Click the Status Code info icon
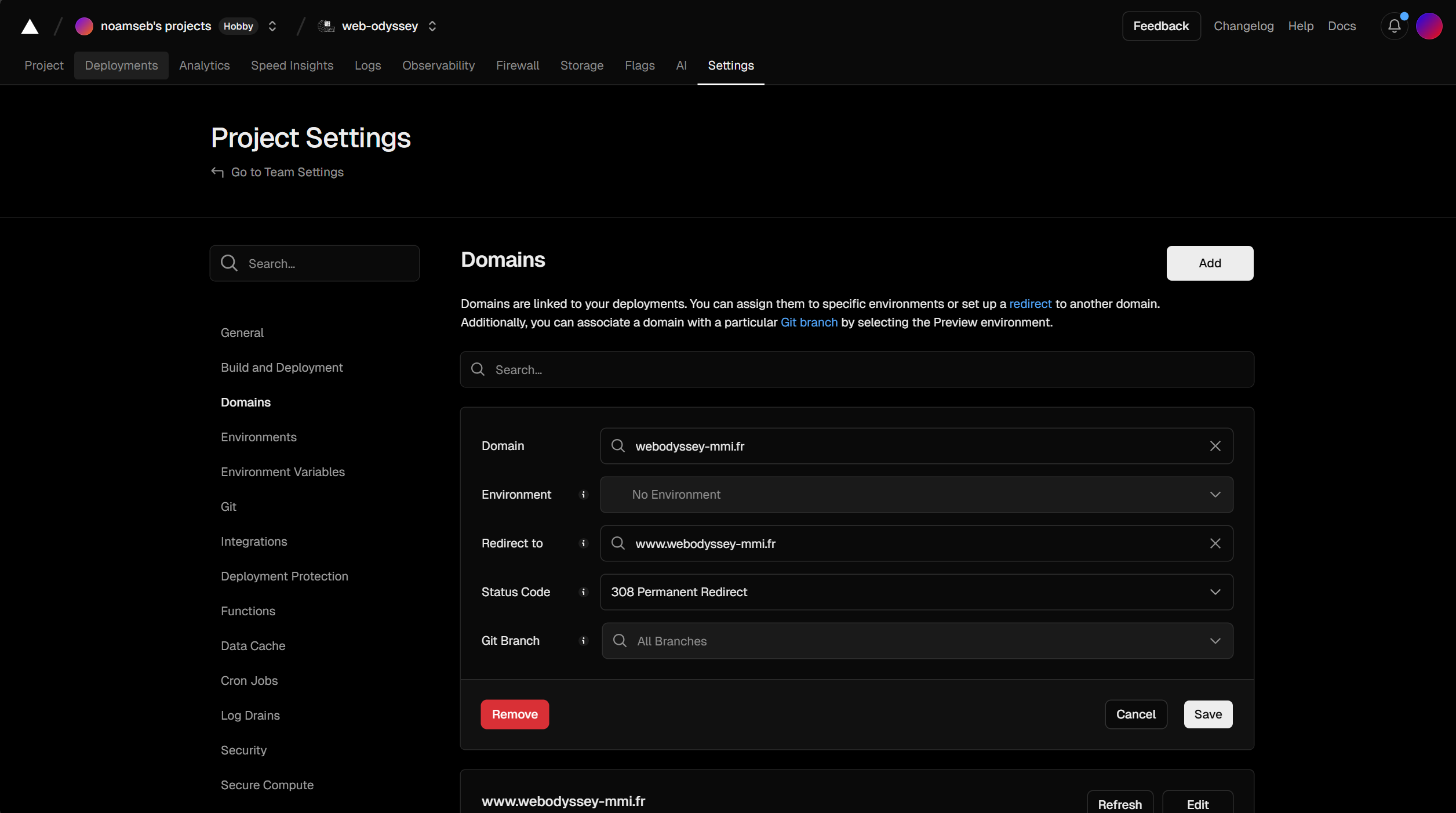1456x813 pixels. (x=584, y=592)
